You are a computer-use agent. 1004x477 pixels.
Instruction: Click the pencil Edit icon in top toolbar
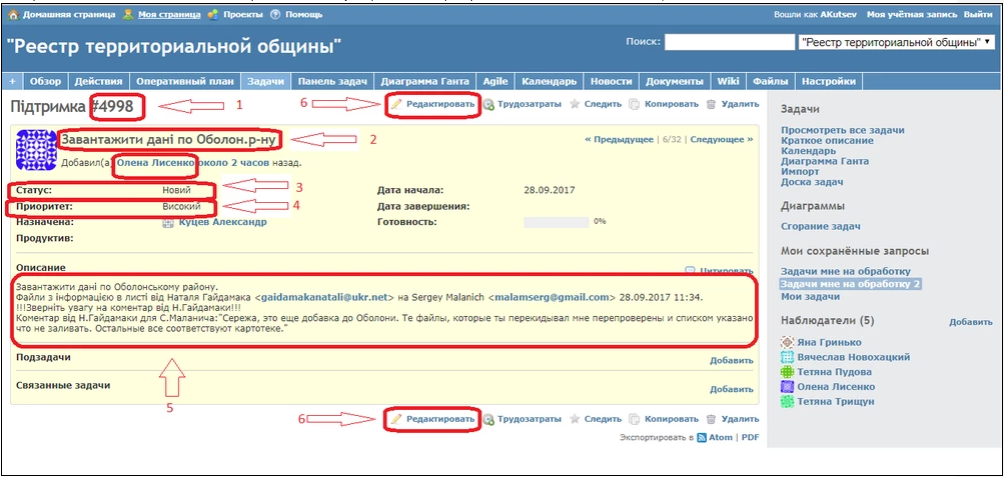(397, 104)
